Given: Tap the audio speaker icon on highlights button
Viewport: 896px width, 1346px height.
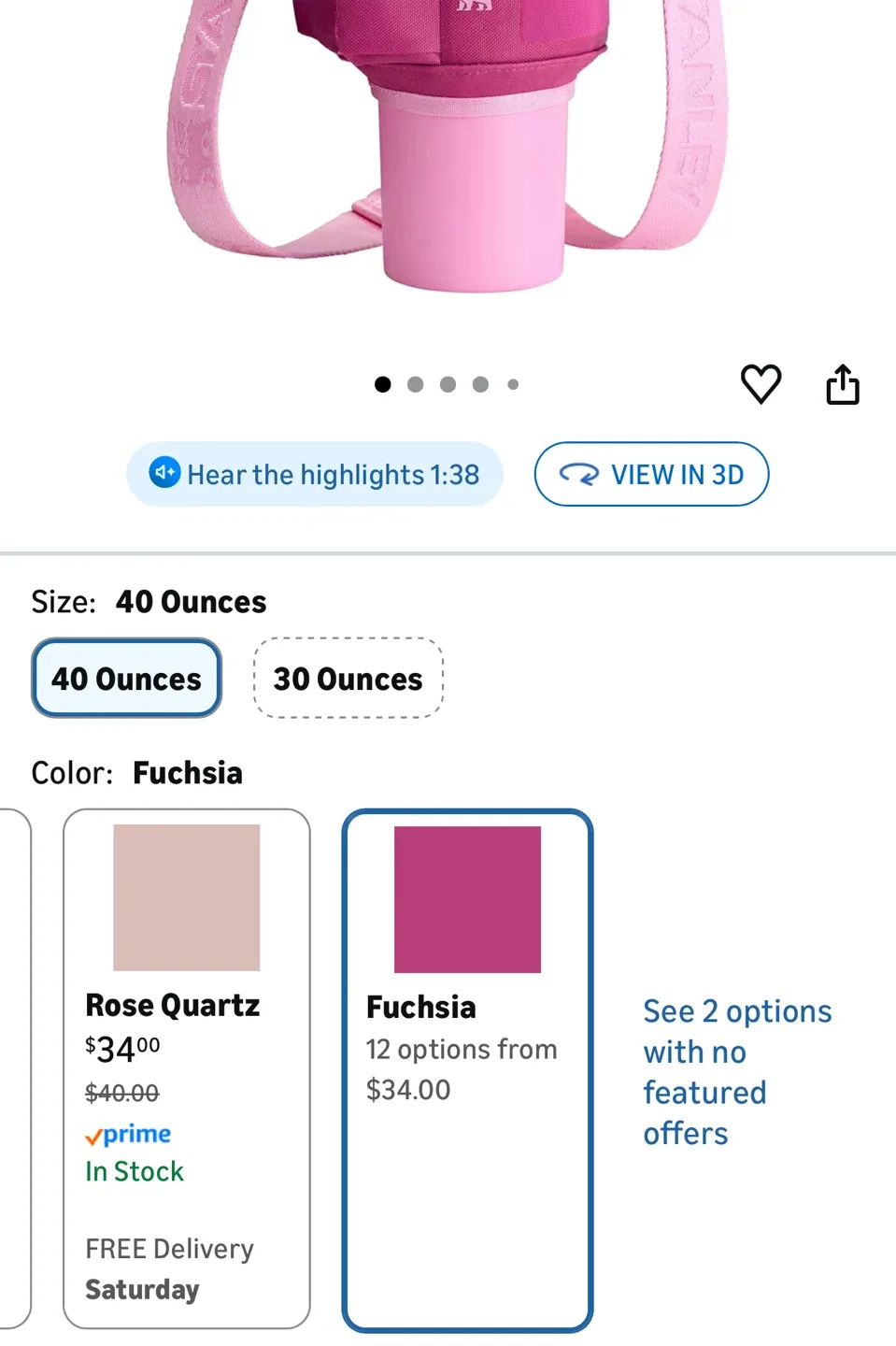Looking at the screenshot, I should pyautogui.click(x=164, y=474).
